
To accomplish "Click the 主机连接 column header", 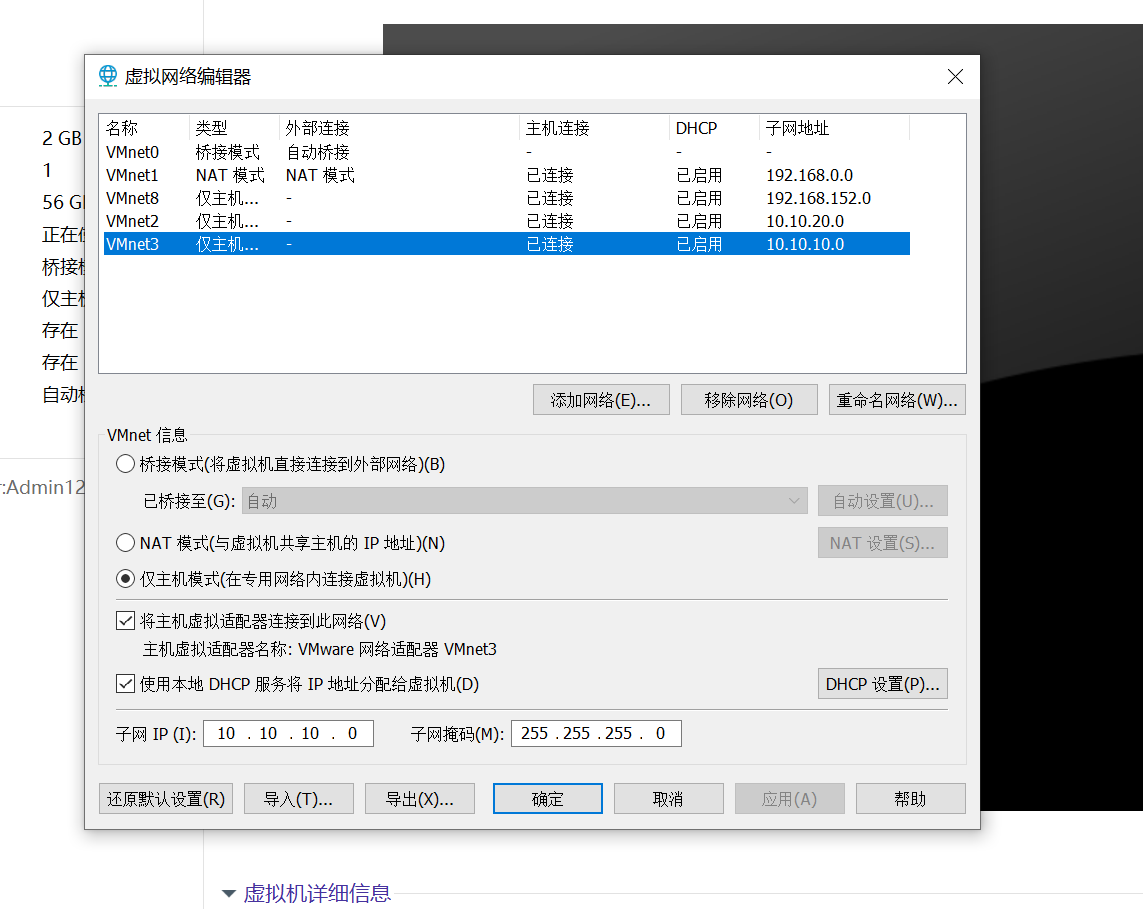I will click(595, 128).
